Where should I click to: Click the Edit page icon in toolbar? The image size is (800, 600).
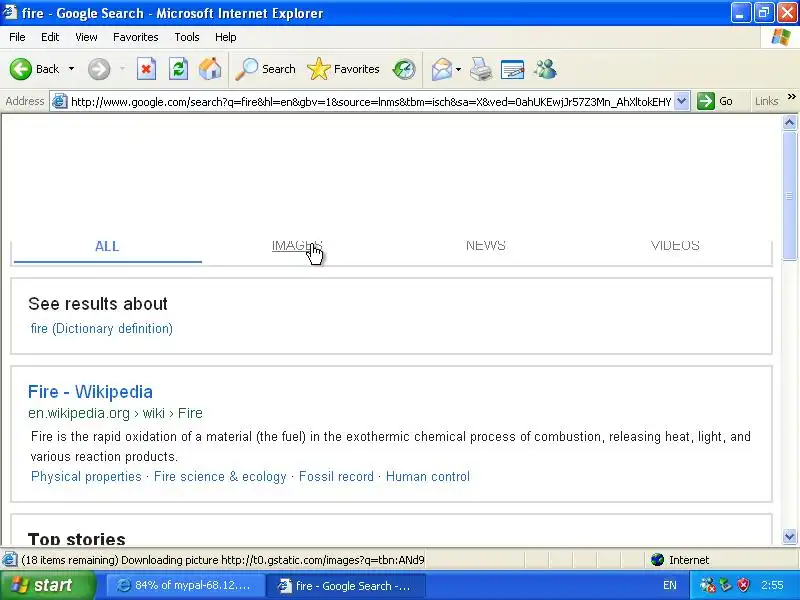513,69
